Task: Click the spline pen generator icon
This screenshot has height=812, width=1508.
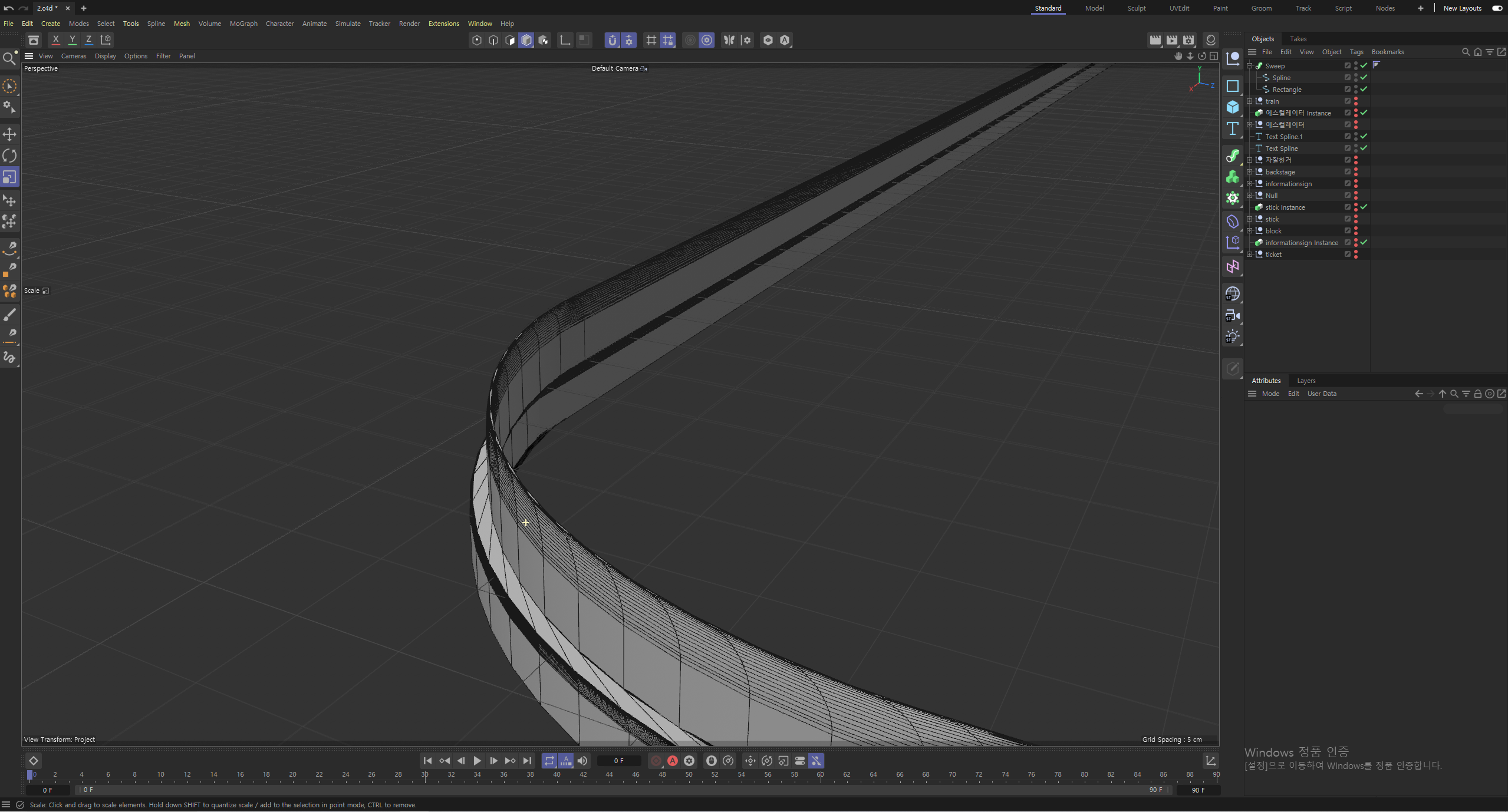Action: 1233,156
